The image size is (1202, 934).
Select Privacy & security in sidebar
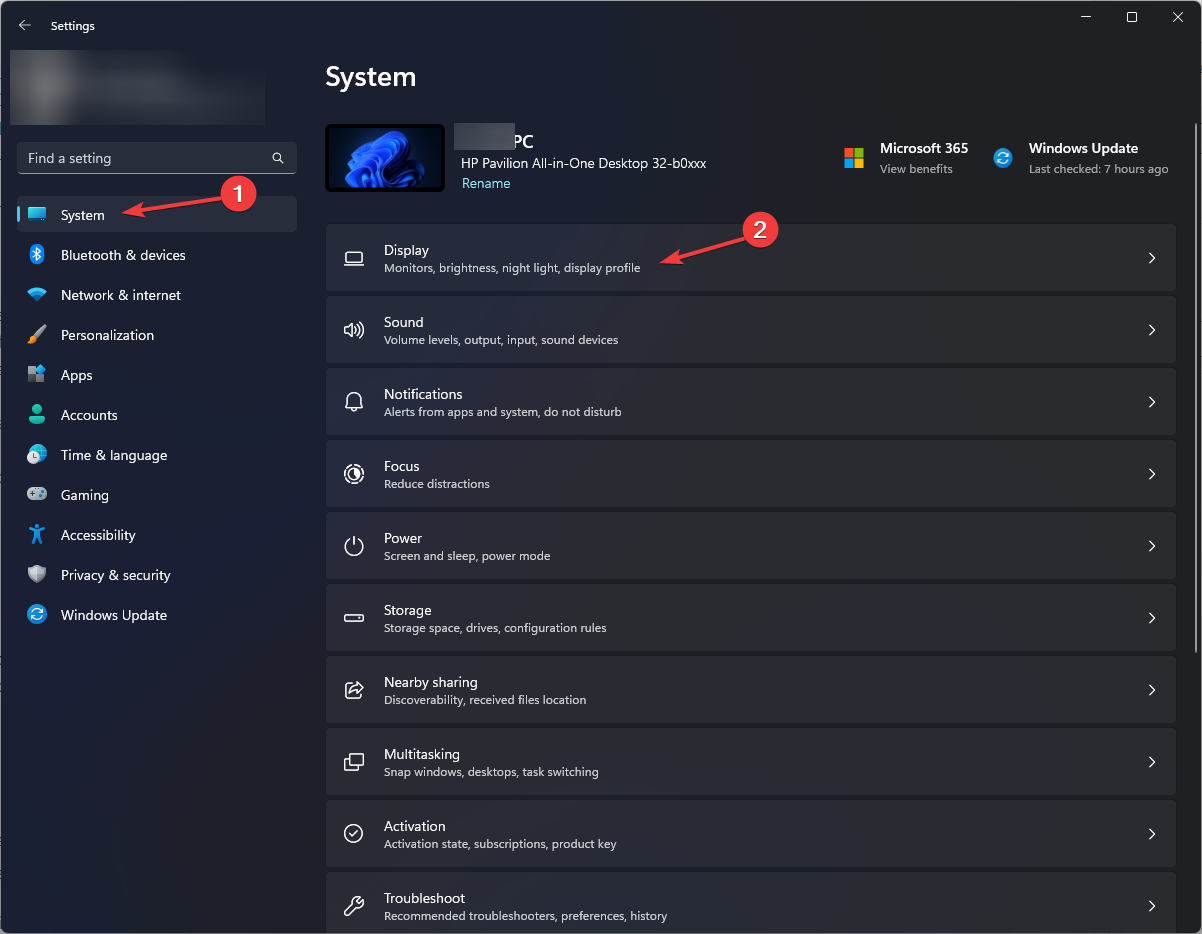(157, 575)
